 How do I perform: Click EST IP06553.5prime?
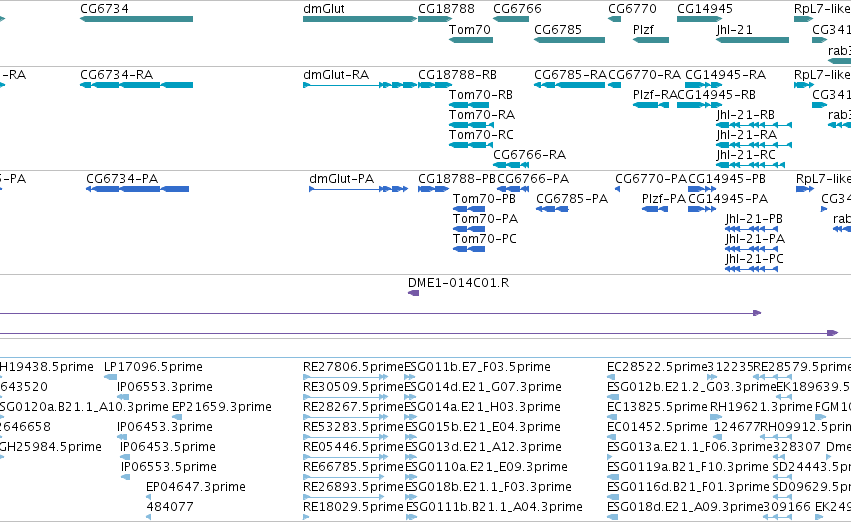pos(169,468)
